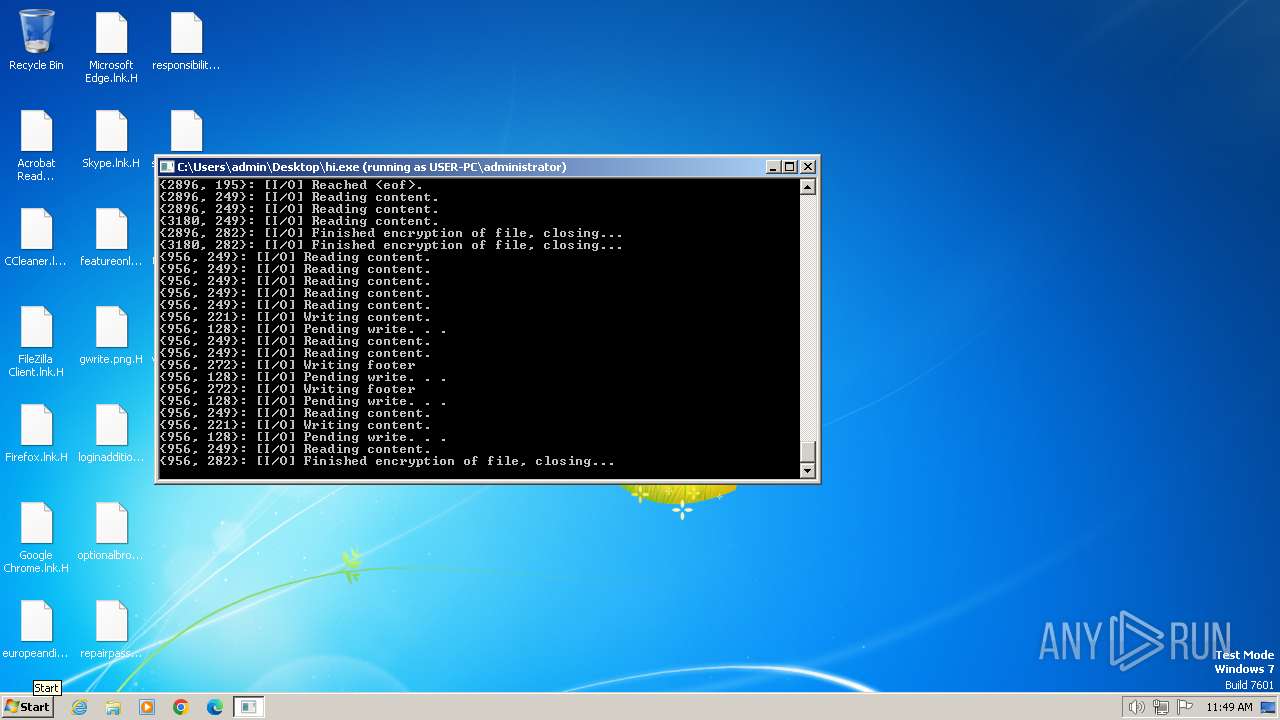Select the responsibilit... desktop file
This screenshot has width=1280, height=720.
click(186, 41)
